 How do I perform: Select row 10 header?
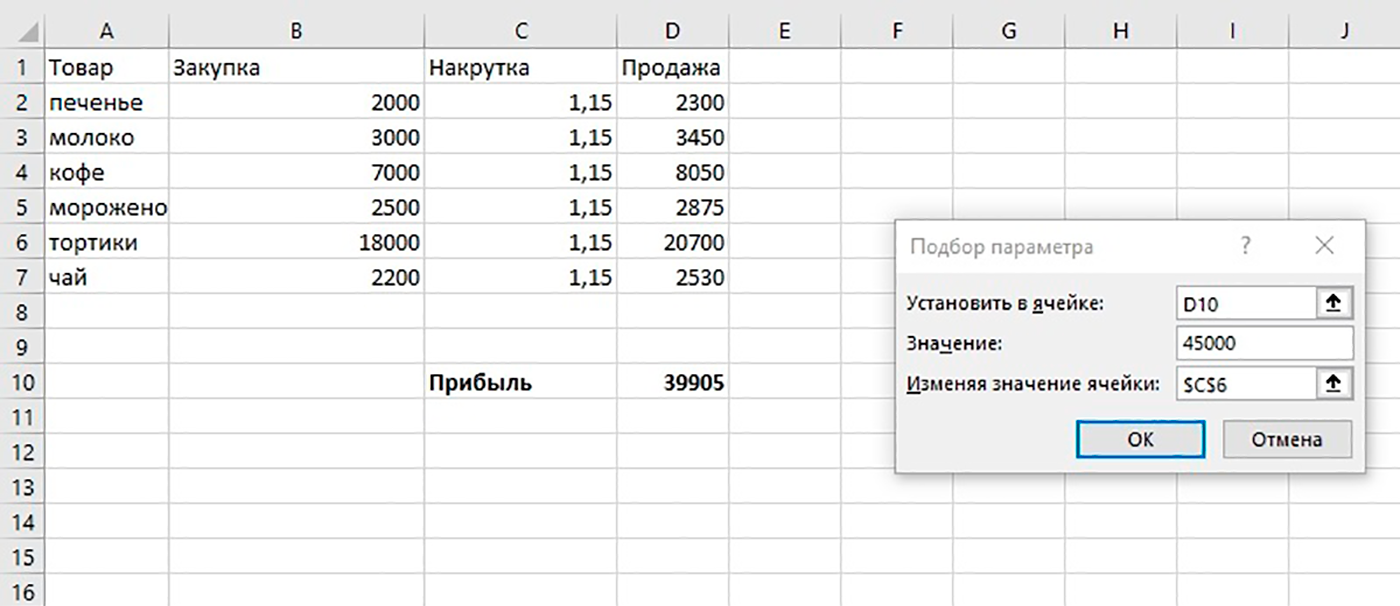(x=21, y=383)
